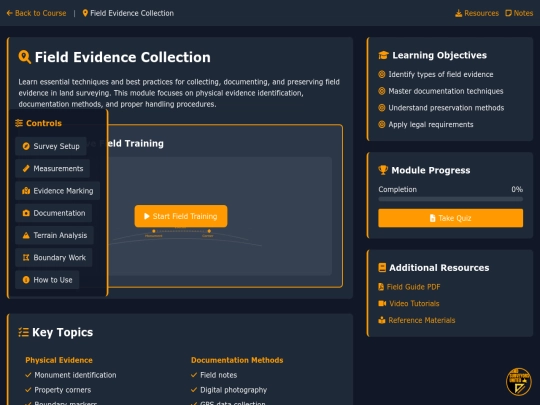Image resolution: width=540 pixels, height=405 pixels.
Task: Click the magnifier icon beside page title
Action: 24,57
